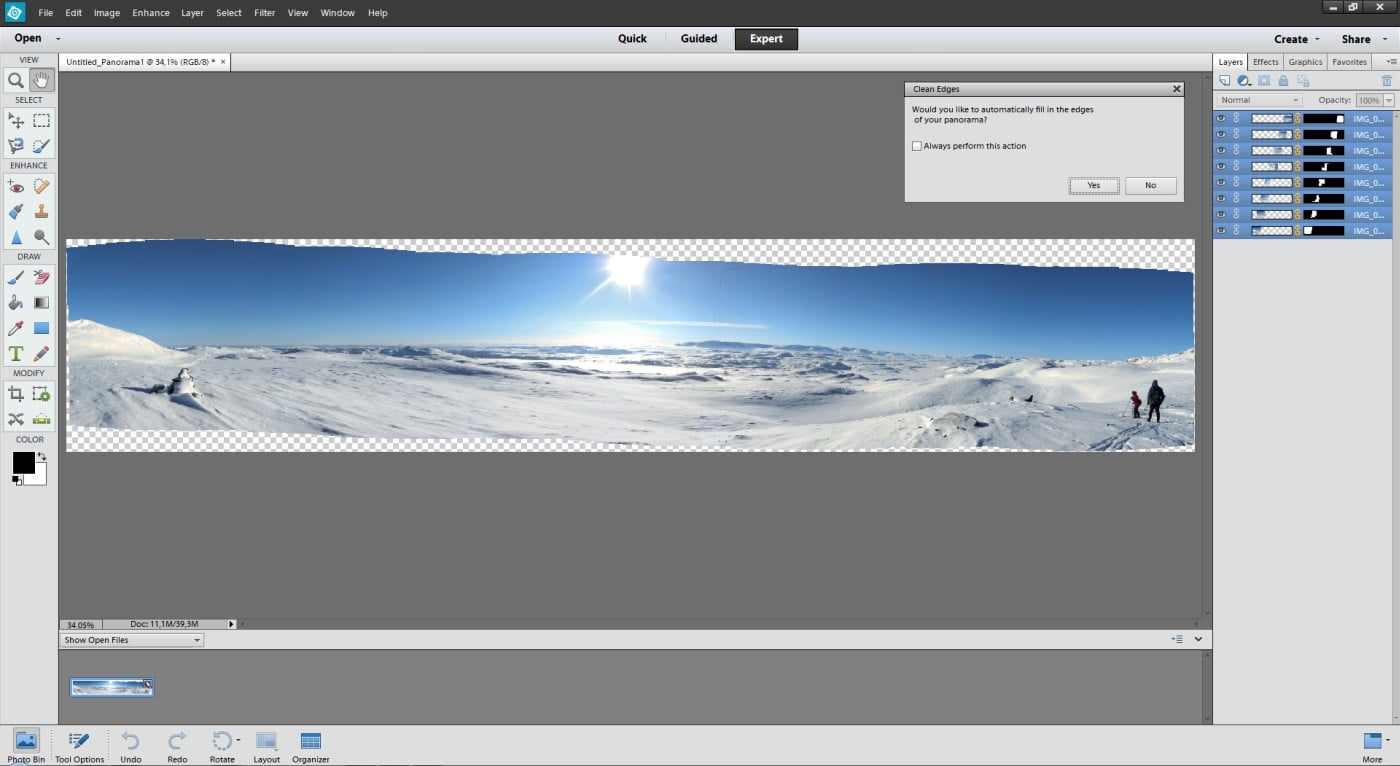Viewport: 1400px width, 766px height.
Task: Open the Layers panel options menu
Action: point(1391,62)
